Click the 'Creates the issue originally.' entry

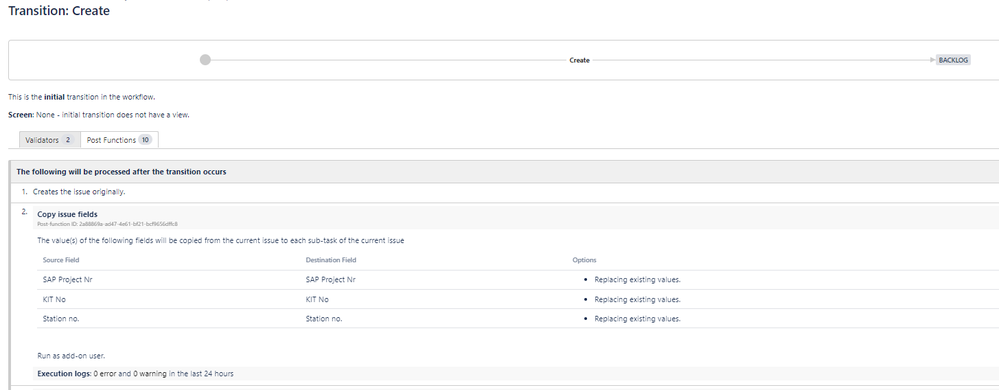point(79,192)
